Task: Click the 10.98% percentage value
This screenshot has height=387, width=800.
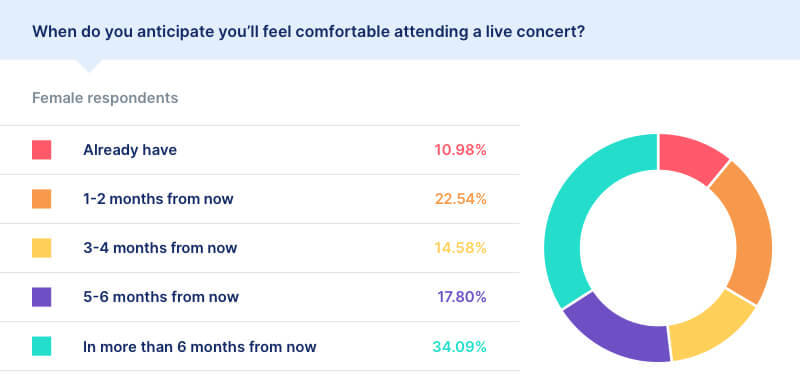Action: coord(460,150)
